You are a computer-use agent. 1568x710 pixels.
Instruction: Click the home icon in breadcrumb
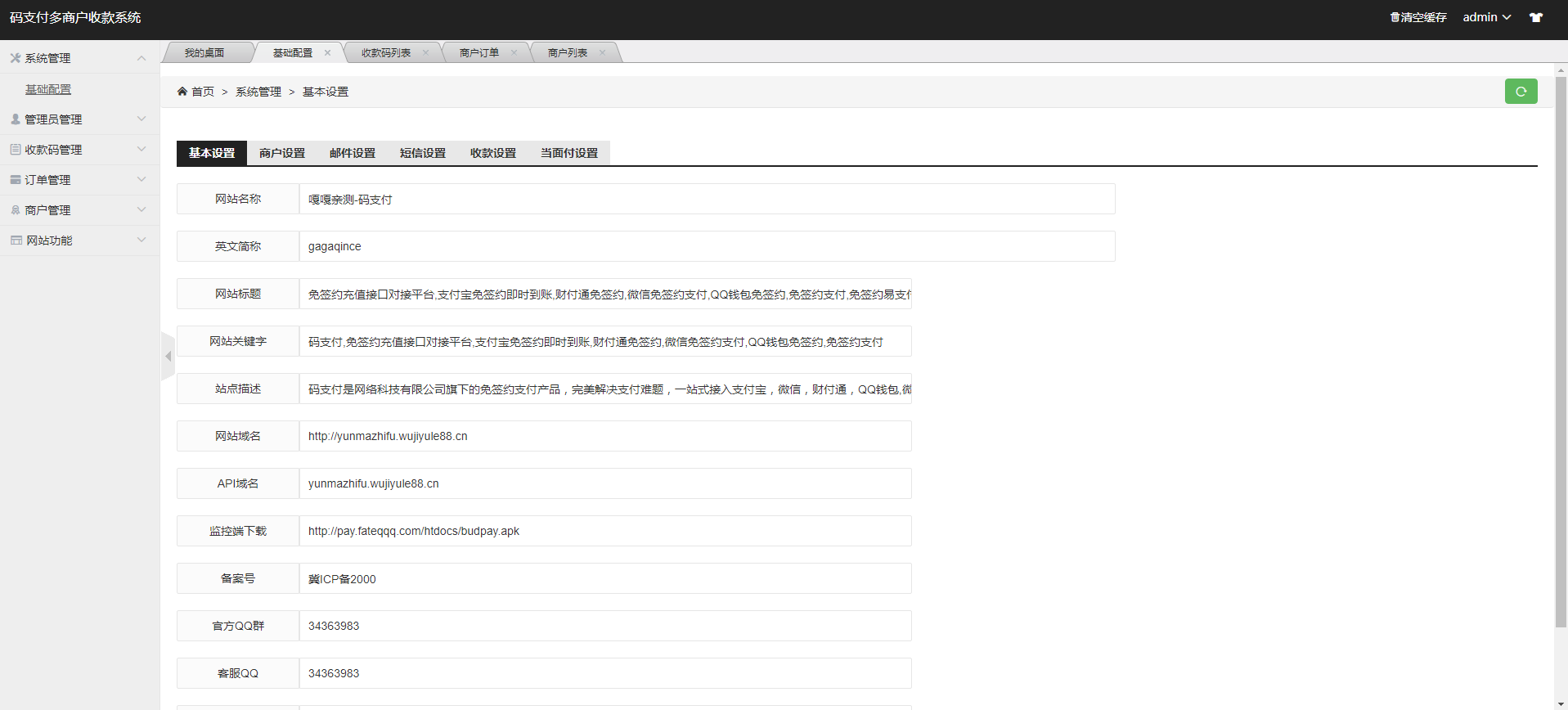coord(182,92)
